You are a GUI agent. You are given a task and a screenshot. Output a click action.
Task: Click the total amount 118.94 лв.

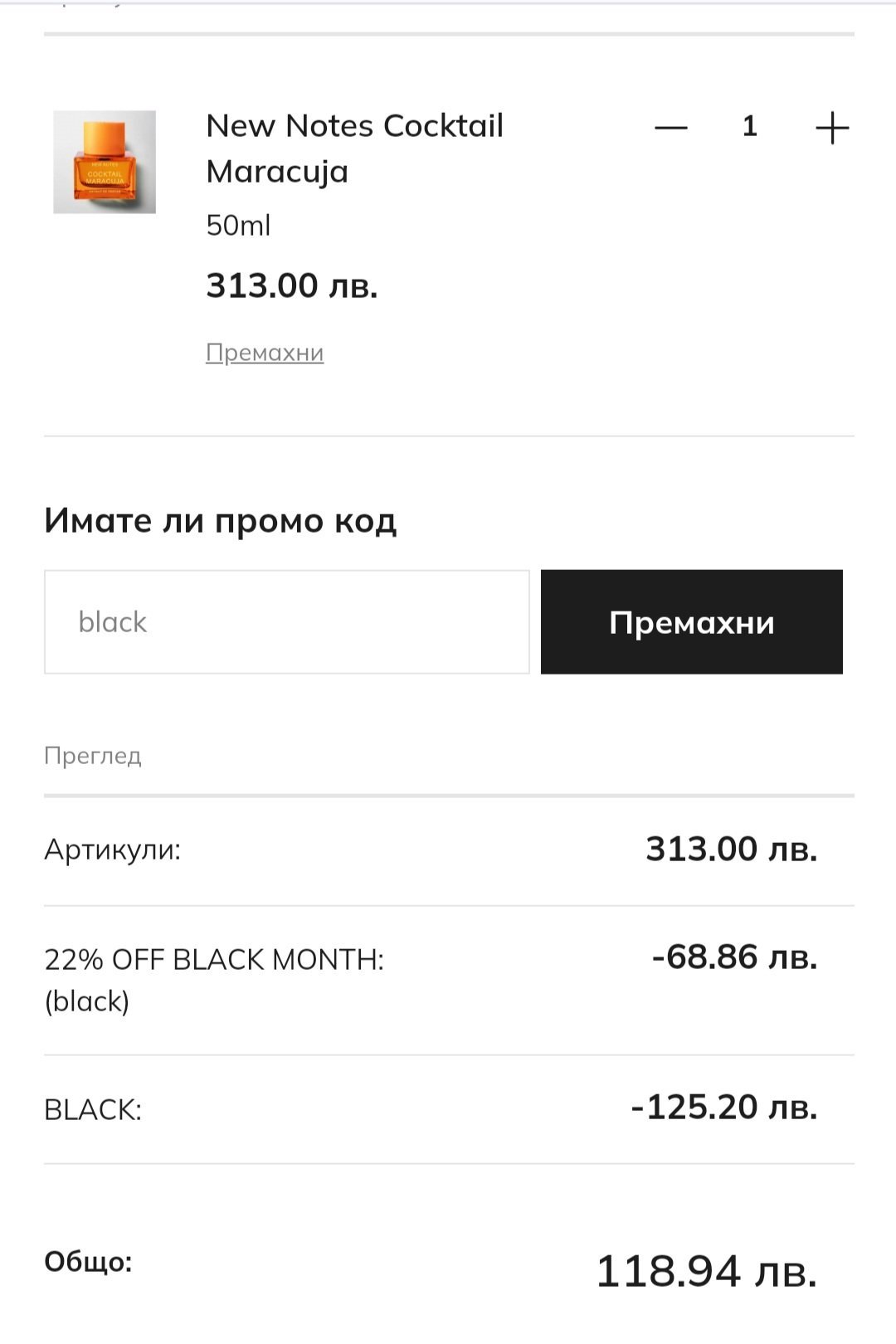point(706,1271)
